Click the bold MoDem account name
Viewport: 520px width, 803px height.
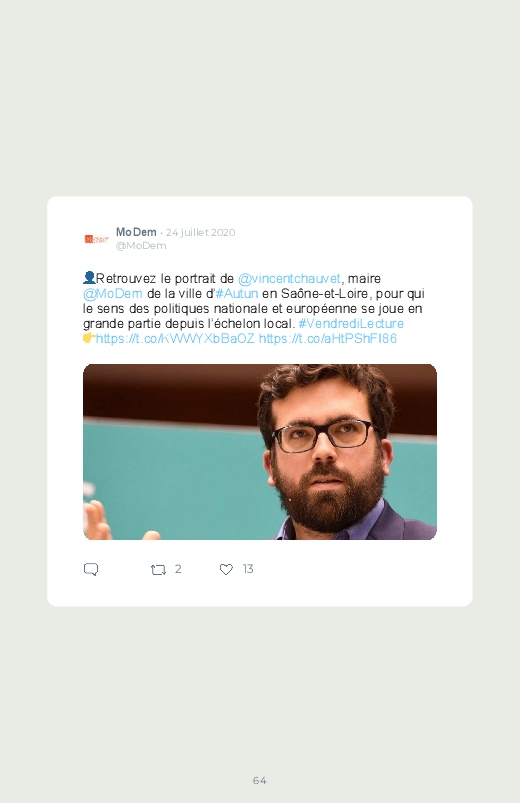pos(136,232)
